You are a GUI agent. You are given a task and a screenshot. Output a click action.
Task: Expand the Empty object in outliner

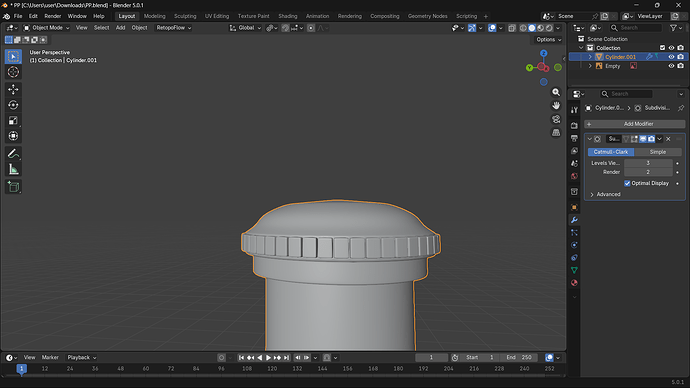click(591, 66)
